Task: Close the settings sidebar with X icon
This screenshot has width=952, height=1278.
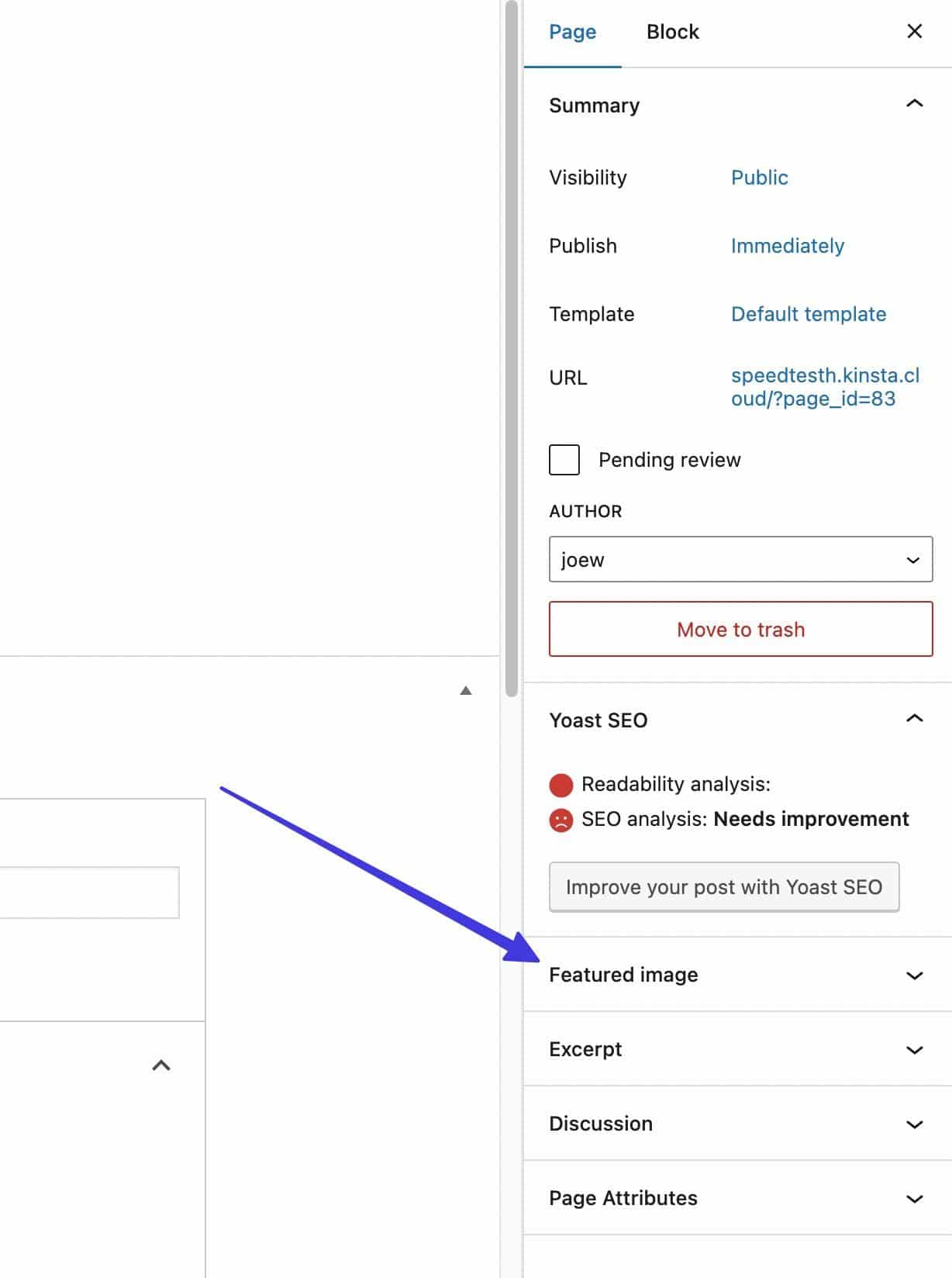Action: (914, 31)
